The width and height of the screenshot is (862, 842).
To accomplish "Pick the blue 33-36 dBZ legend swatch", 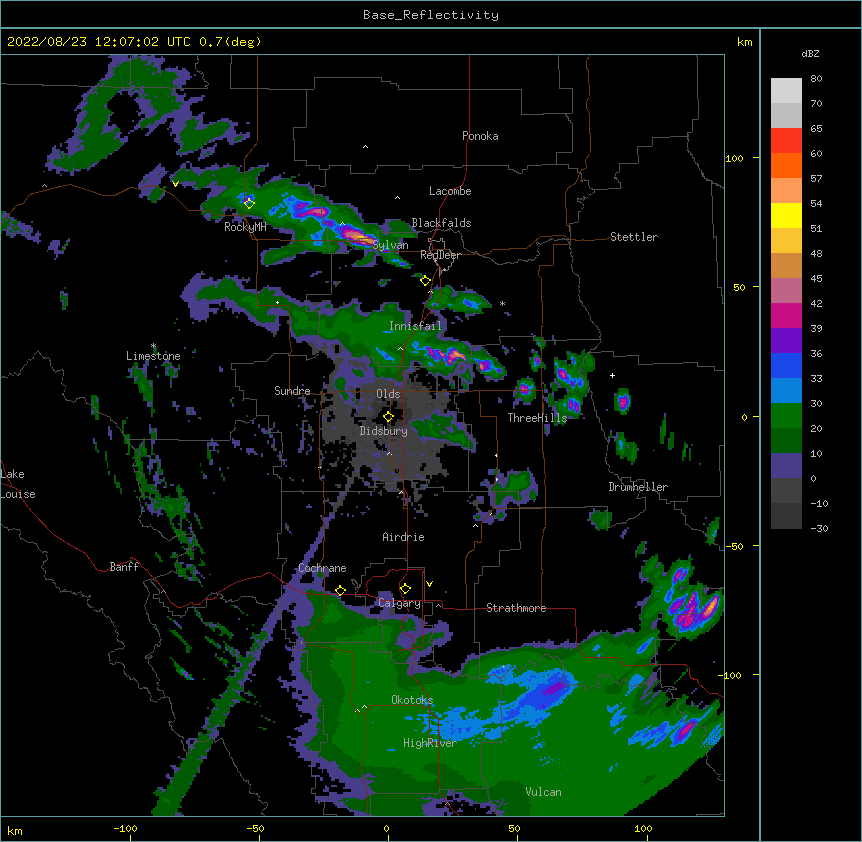I will point(786,365).
